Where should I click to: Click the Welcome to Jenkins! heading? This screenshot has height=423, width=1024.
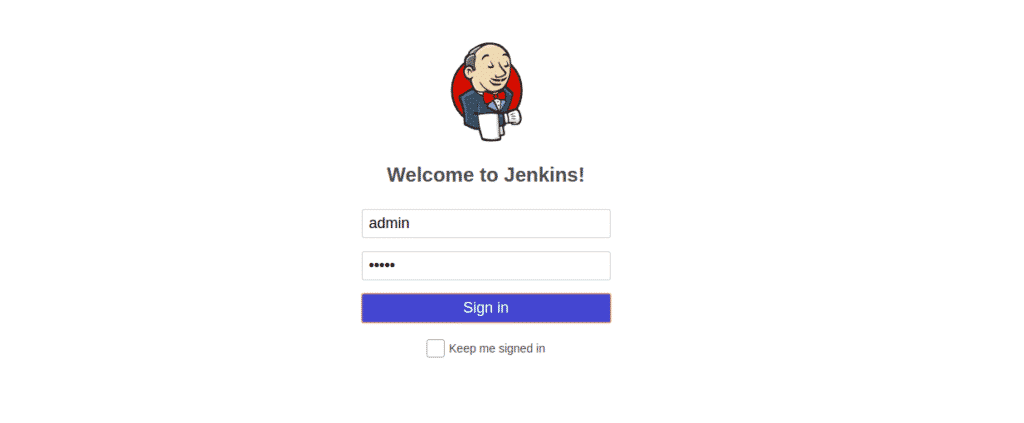click(486, 175)
